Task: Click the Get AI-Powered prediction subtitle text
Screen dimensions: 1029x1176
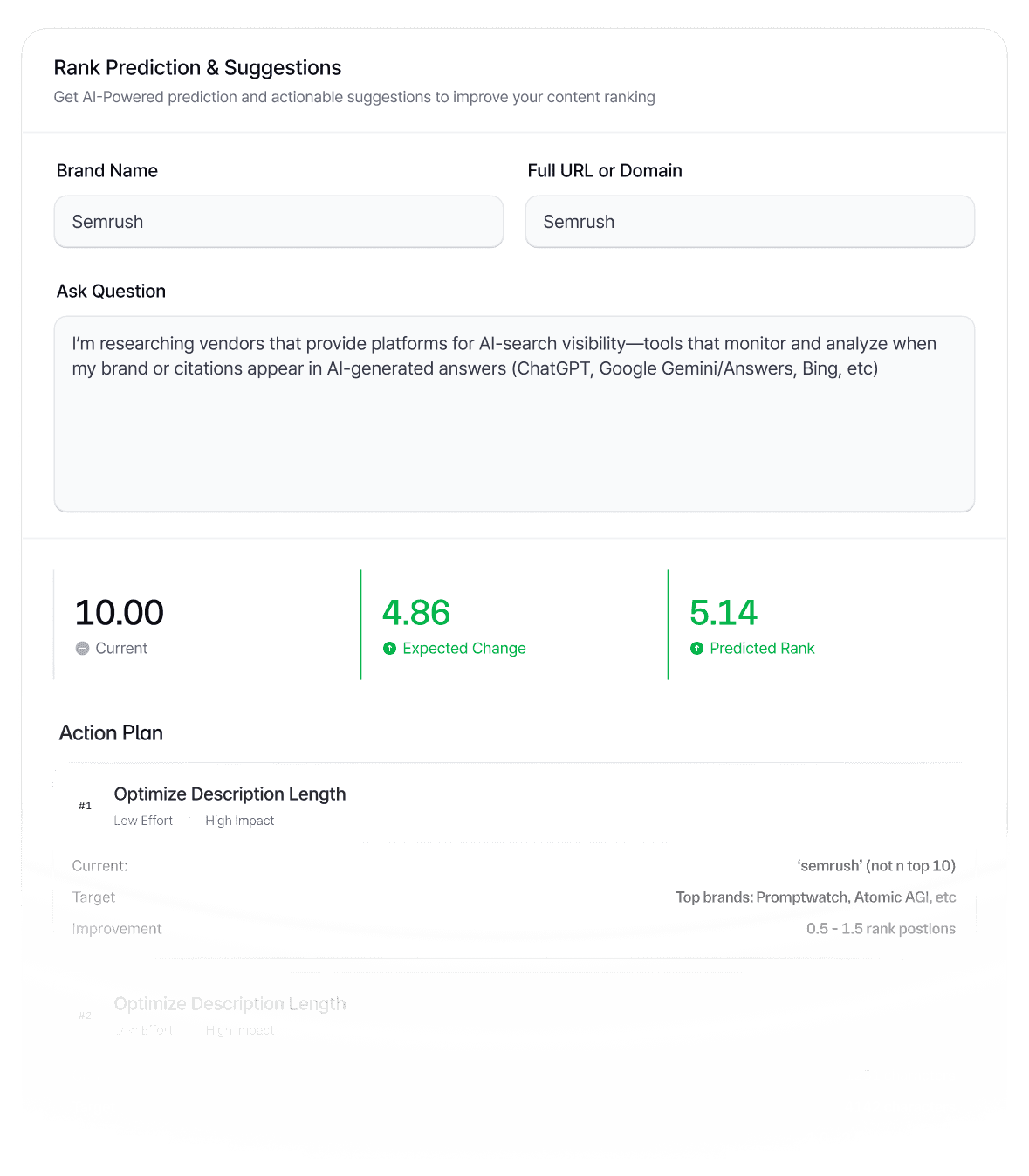Action: 354,97
